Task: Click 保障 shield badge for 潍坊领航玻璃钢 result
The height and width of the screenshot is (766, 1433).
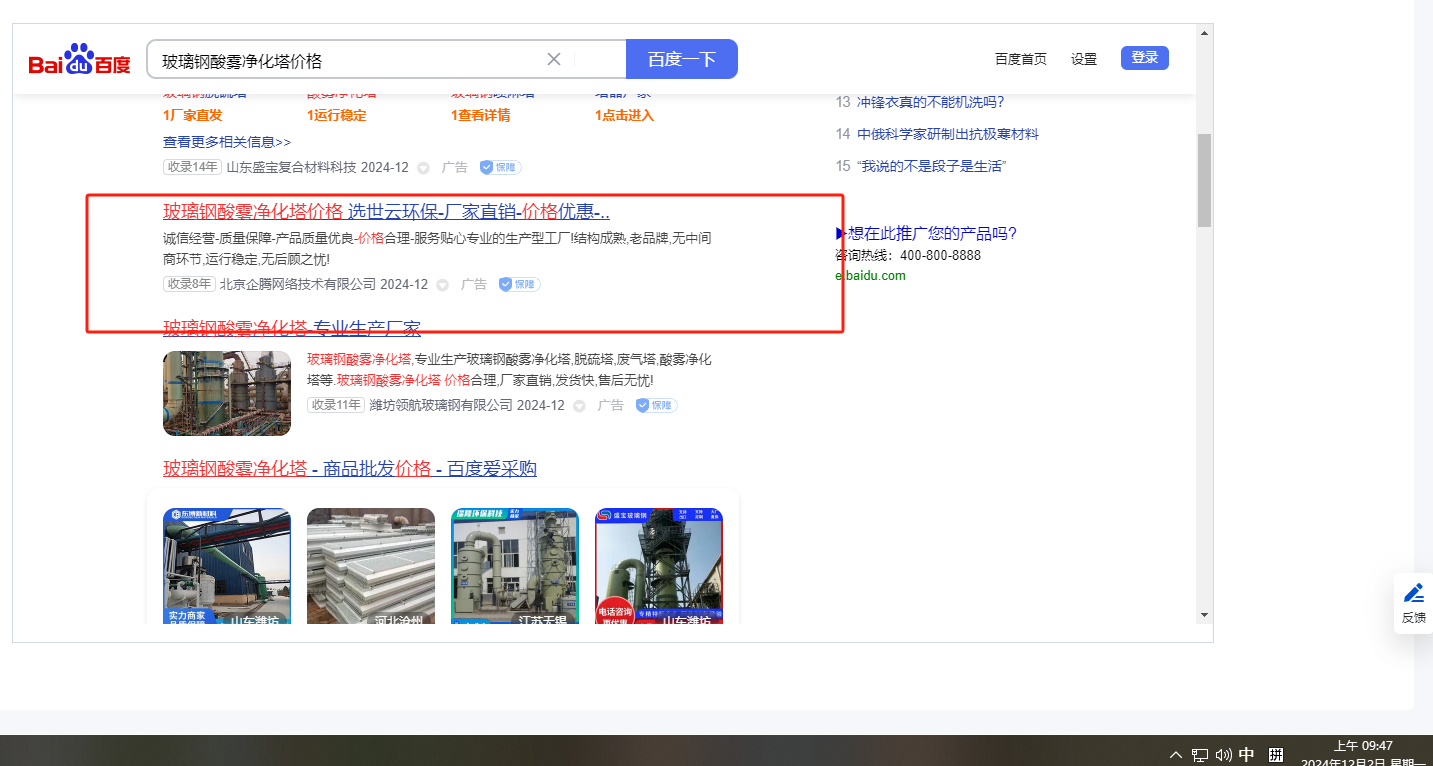Action: point(656,406)
